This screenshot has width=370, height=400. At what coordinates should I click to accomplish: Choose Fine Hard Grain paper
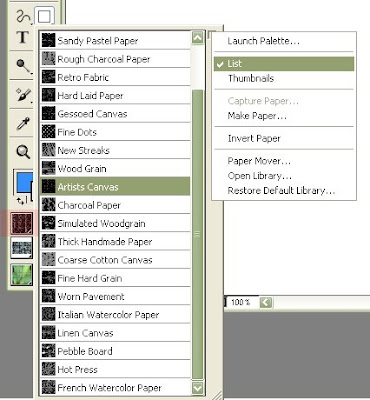pyautogui.click(x=115, y=278)
